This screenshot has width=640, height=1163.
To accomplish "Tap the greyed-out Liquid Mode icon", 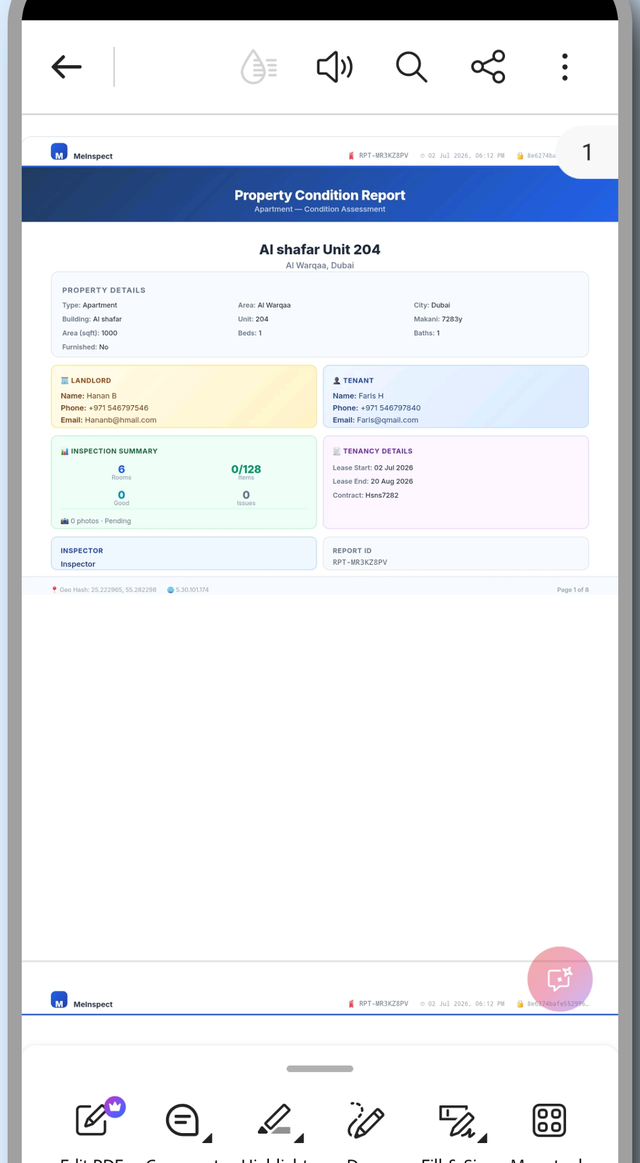I will (x=259, y=67).
